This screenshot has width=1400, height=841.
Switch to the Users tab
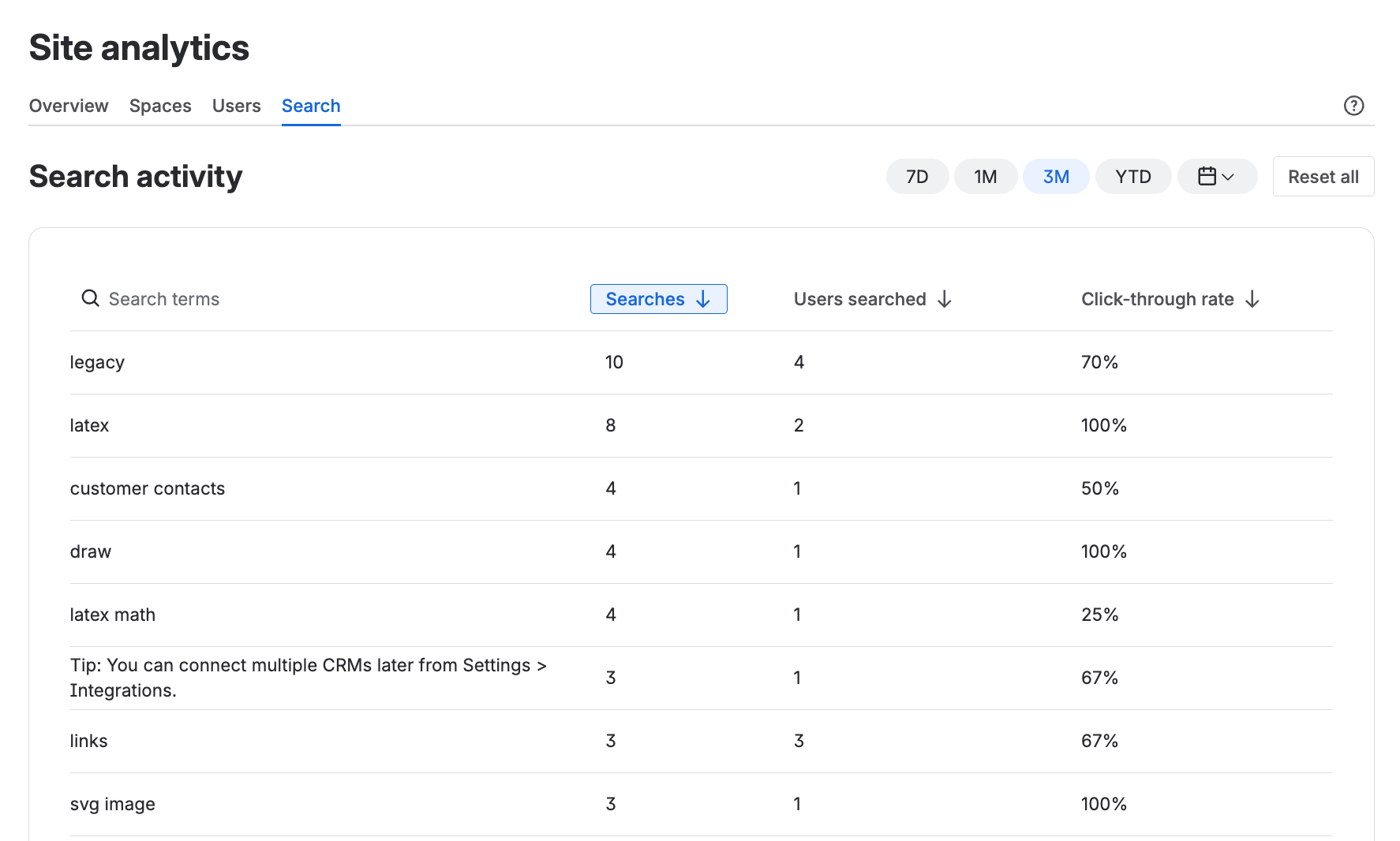(236, 105)
